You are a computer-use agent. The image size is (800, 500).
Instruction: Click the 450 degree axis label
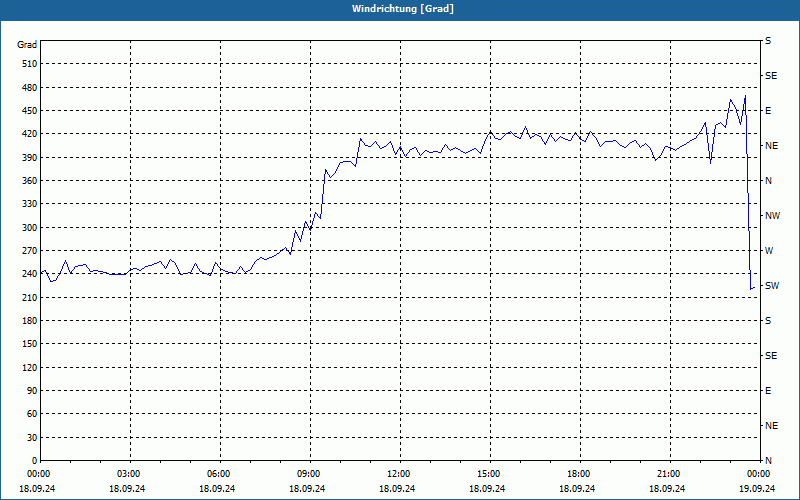[30, 111]
